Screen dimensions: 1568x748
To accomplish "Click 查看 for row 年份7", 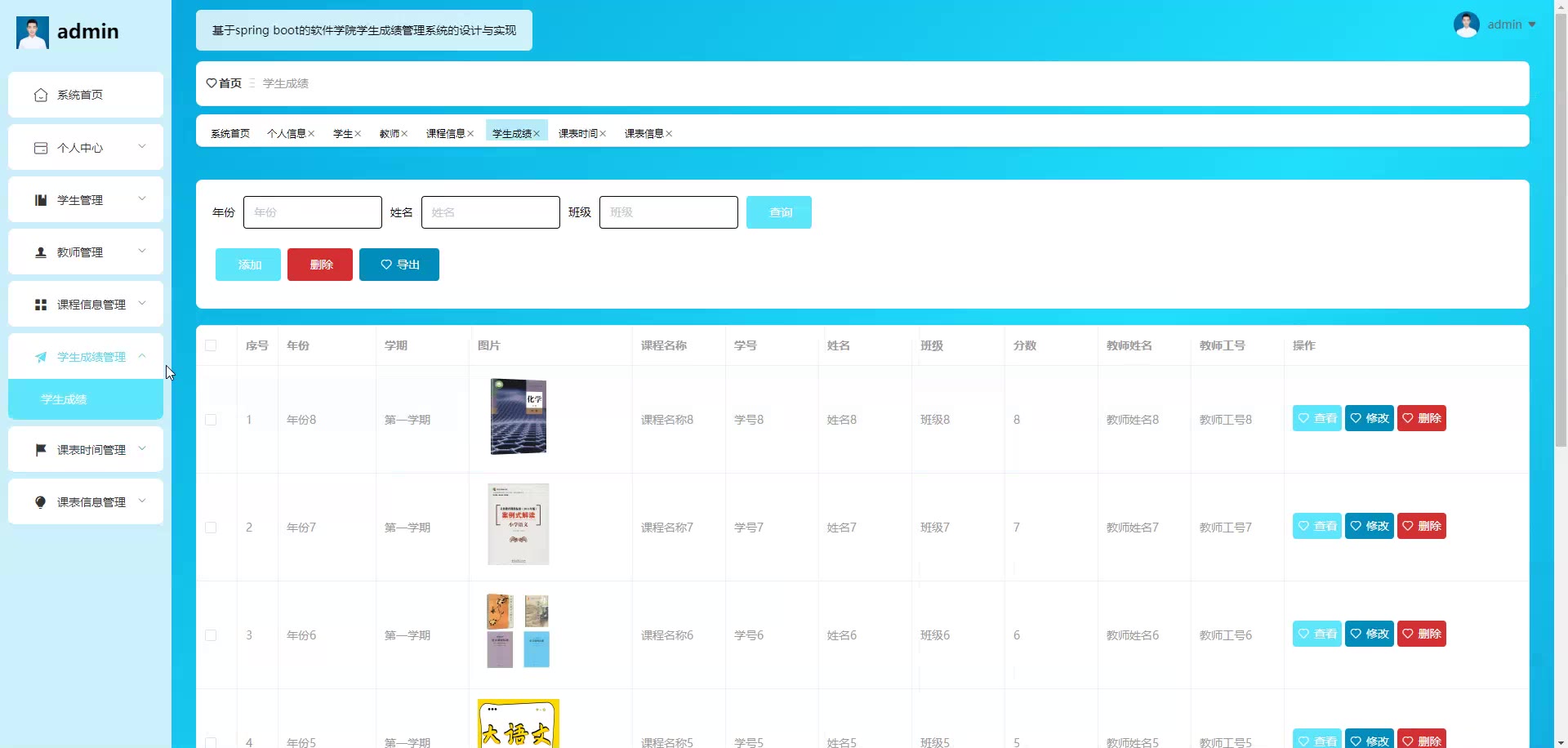I will (1317, 526).
